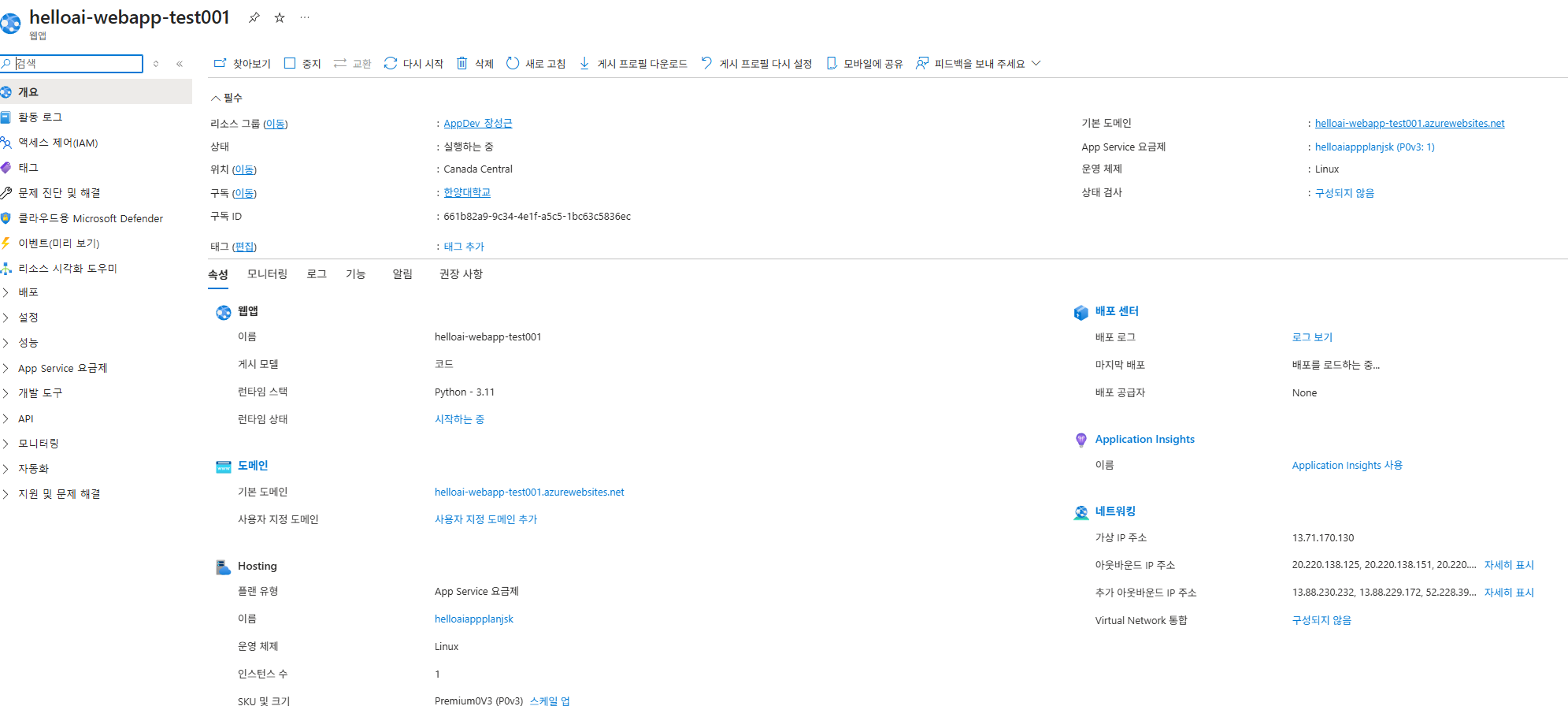Image resolution: width=1568 pixels, height=721 pixels.
Task: Switch to the Monitoring (모니터링) tab
Action: pos(267,274)
